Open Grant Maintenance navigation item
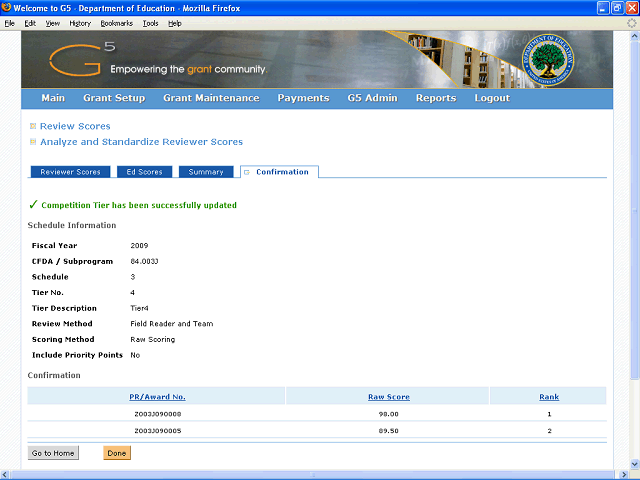This screenshot has width=640, height=480. 211,98
